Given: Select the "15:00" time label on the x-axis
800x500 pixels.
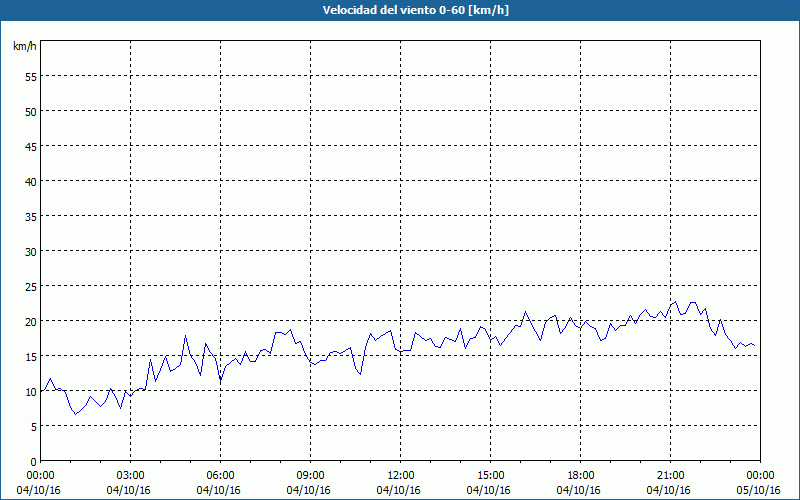Looking at the screenshot, I should 491,476.
